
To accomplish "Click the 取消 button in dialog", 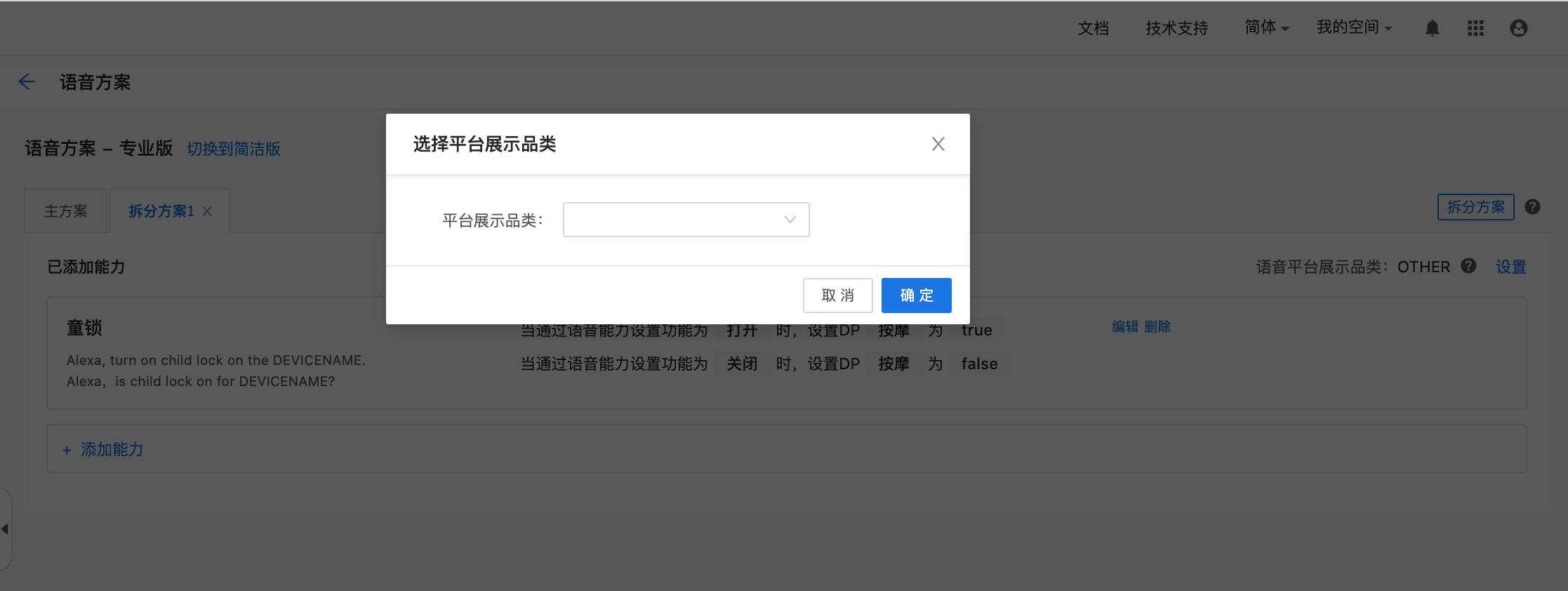I will point(837,295).
